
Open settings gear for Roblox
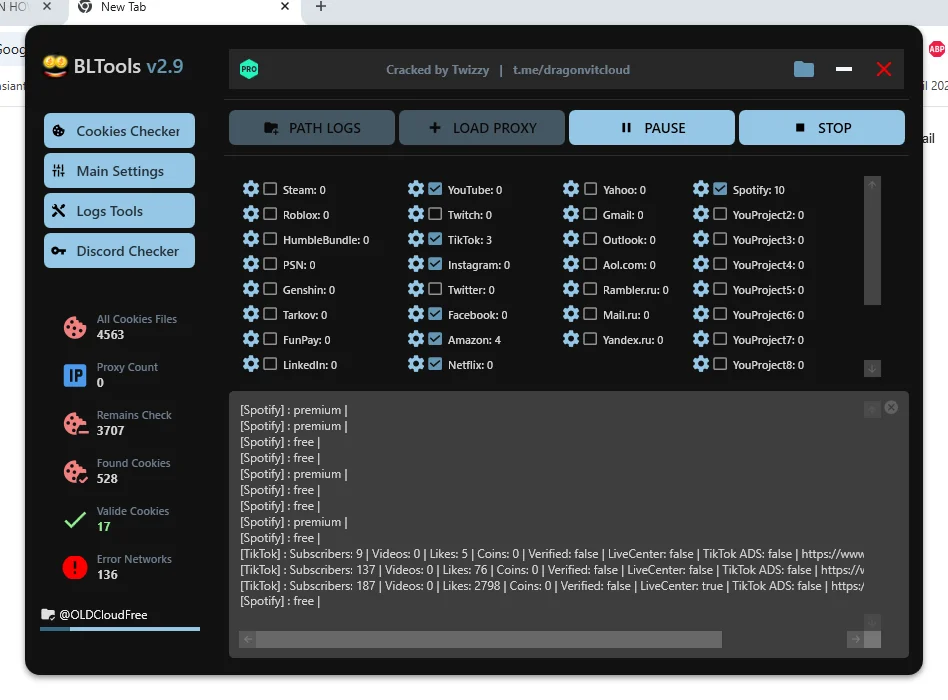click(251, 214)
